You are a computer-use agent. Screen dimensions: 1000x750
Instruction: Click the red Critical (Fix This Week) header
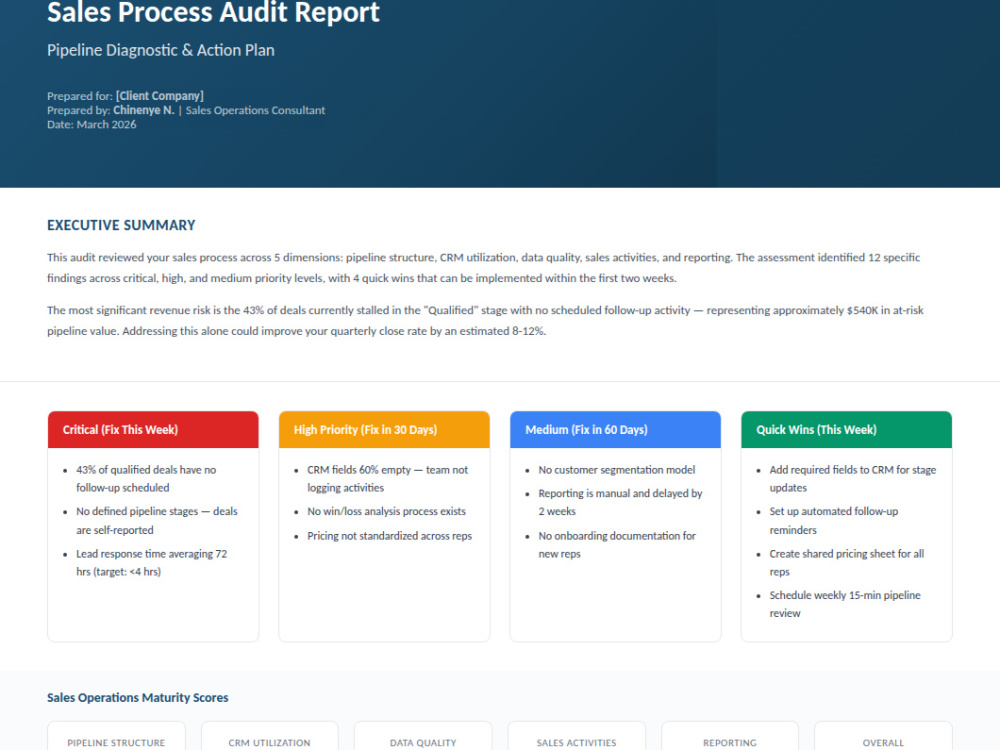pos(153,430)
